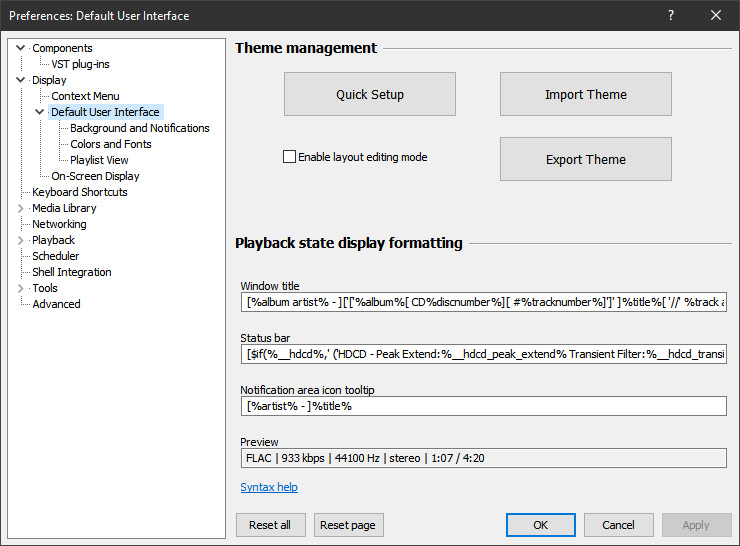Select Colors and Fonts page
The width and height of the screenshot is (740, 546).
point(111,144)
